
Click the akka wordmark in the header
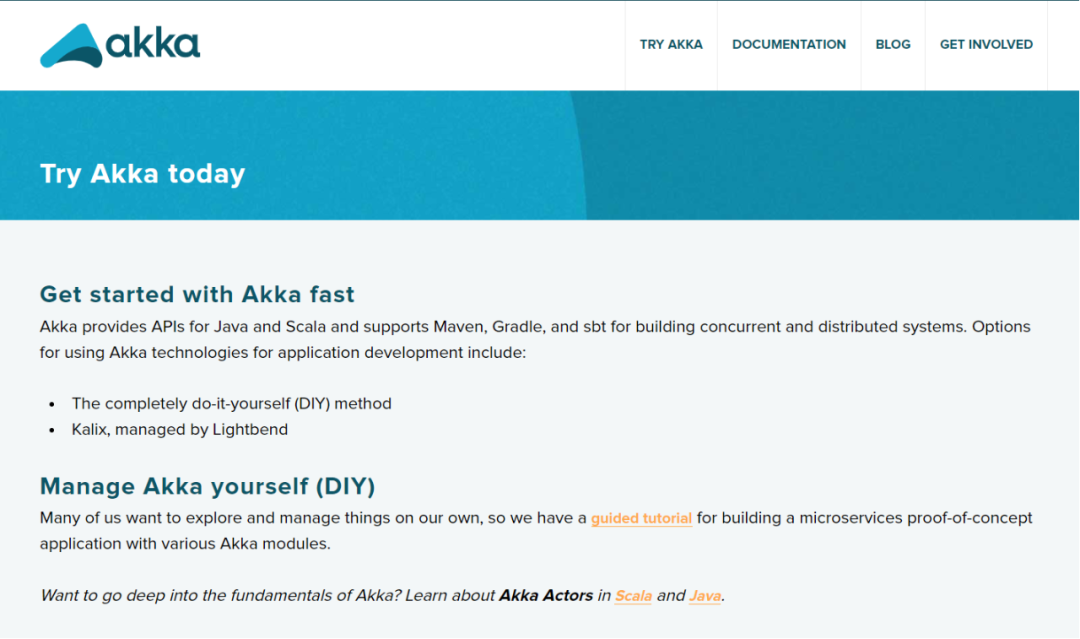[x=153, y=43]
